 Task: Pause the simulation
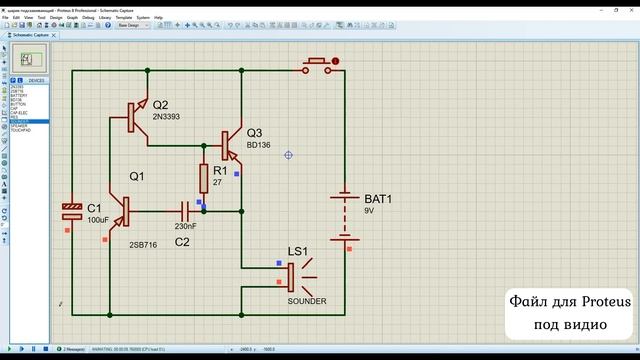[x=33, y=349]
